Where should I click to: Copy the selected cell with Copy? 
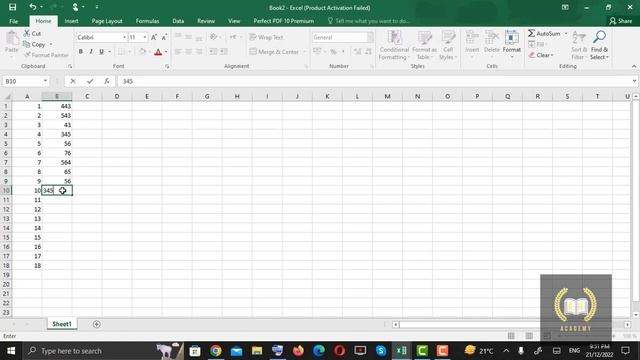click(34, 44)
